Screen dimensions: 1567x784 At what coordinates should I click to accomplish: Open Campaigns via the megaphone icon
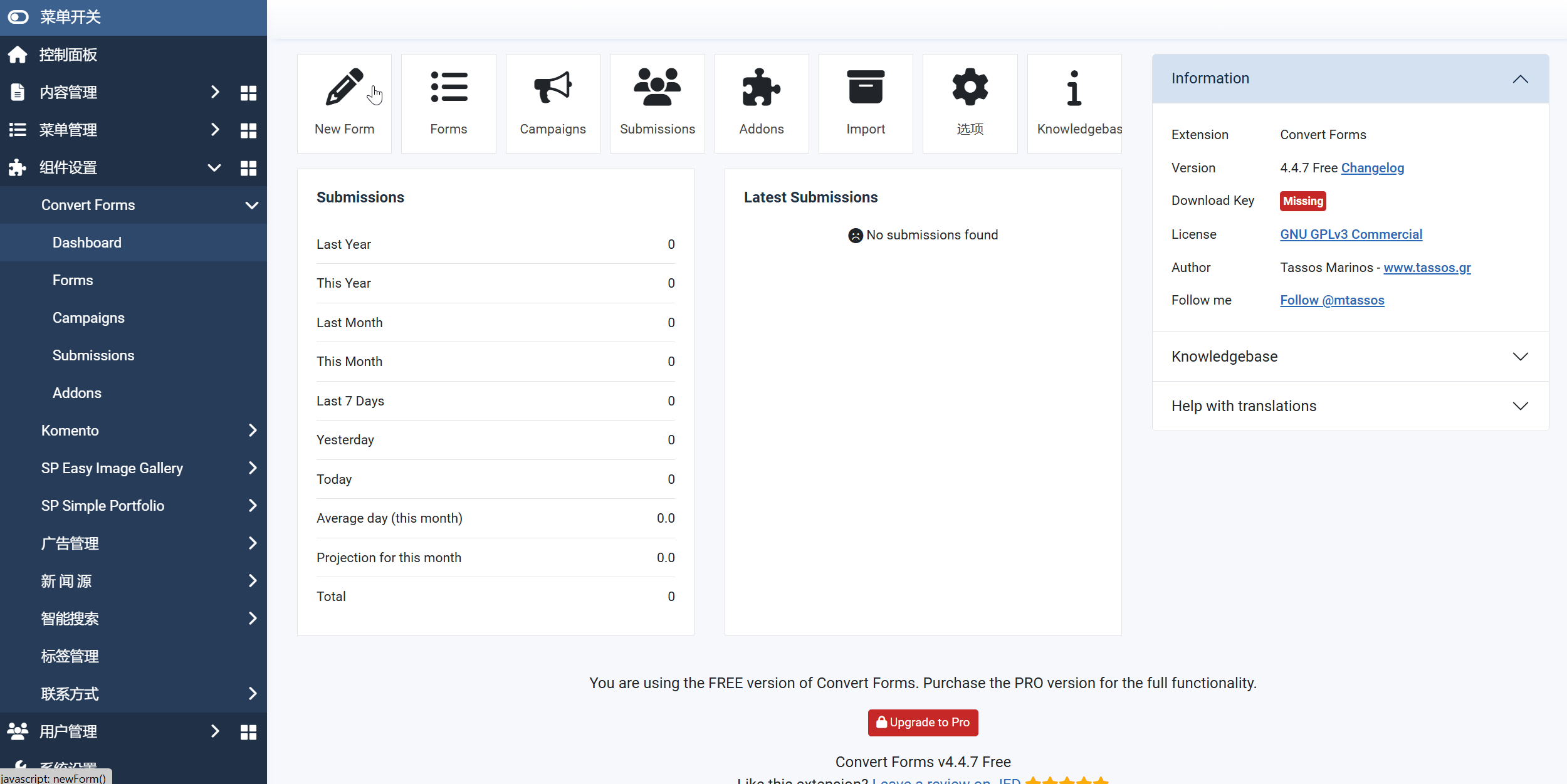click(552, 88)
